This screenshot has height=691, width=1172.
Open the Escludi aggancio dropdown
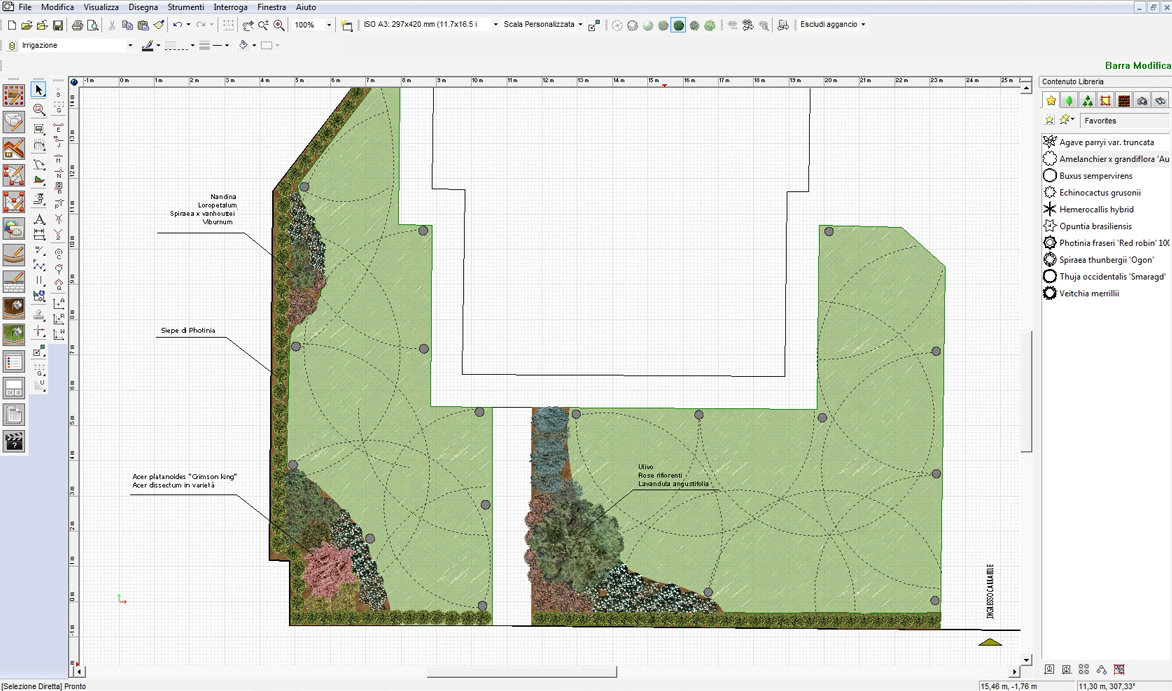[x=833, y=24]
